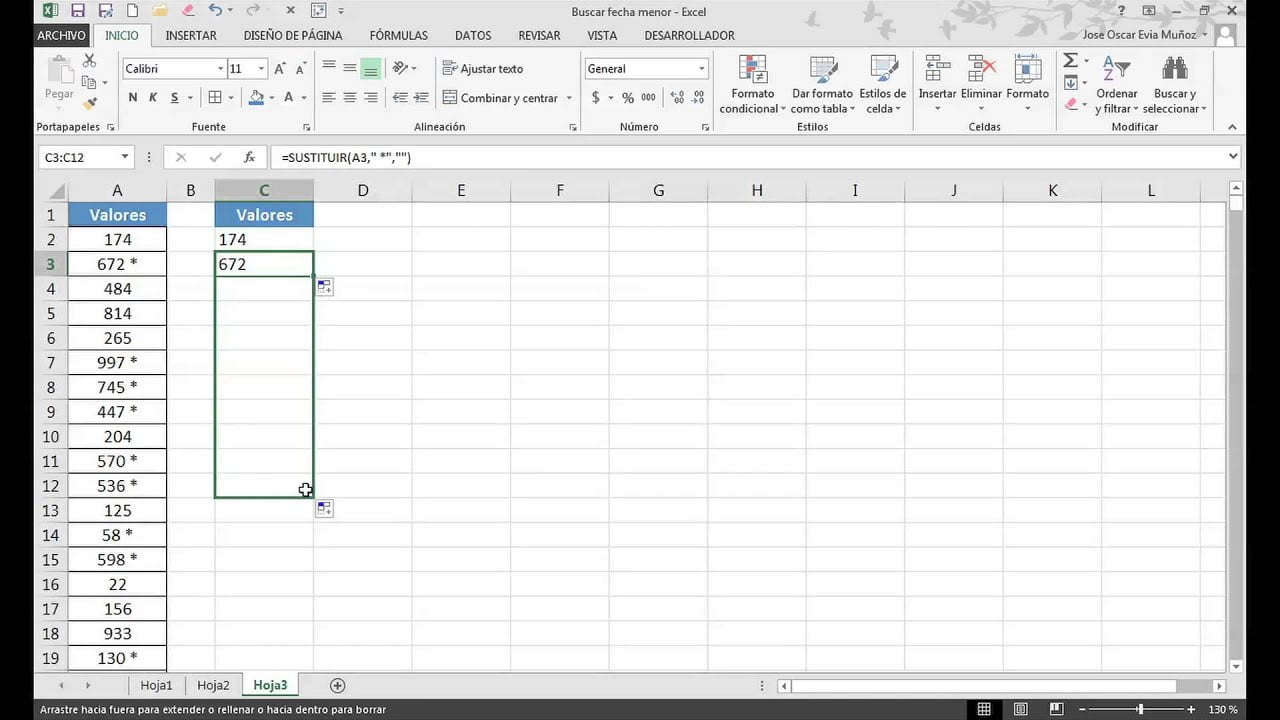Add a new sheet with the plus icon
Viewport: 1280px width, 720px height.
pyautogui.click(x=338, y=685)
